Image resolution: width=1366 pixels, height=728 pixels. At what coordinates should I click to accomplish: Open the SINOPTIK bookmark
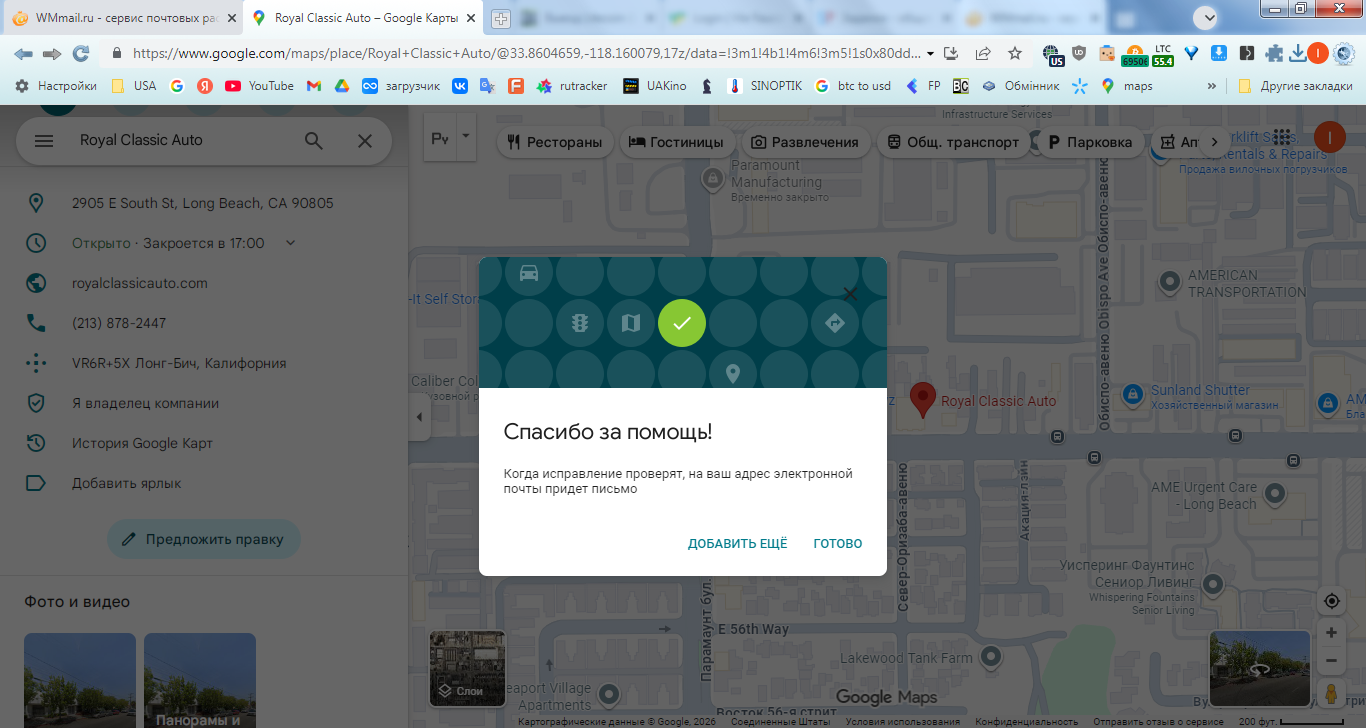coord(765,86)
